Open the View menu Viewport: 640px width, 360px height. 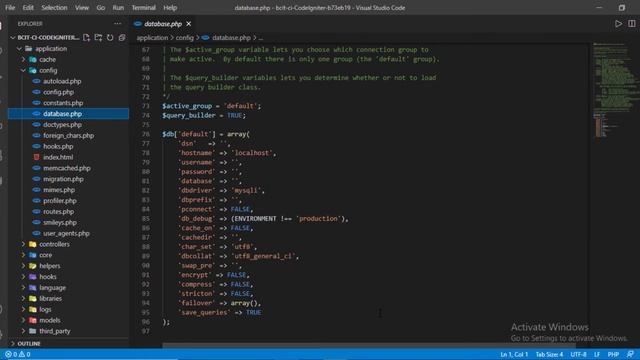pyautogui.click(x=82, y=8)
